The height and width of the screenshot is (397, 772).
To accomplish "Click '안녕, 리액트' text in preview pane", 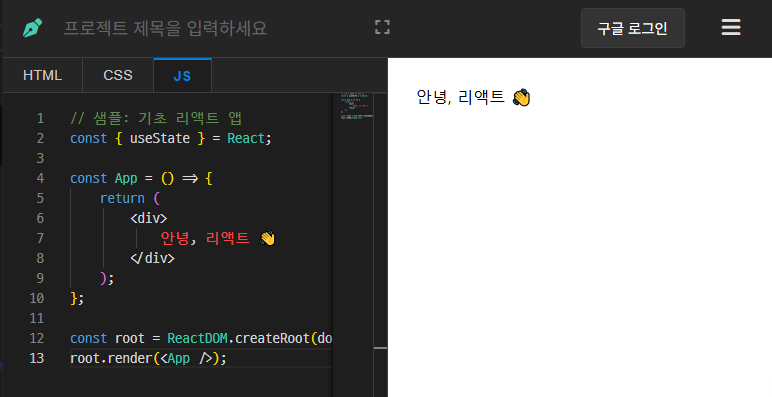I will click(460, 97).
